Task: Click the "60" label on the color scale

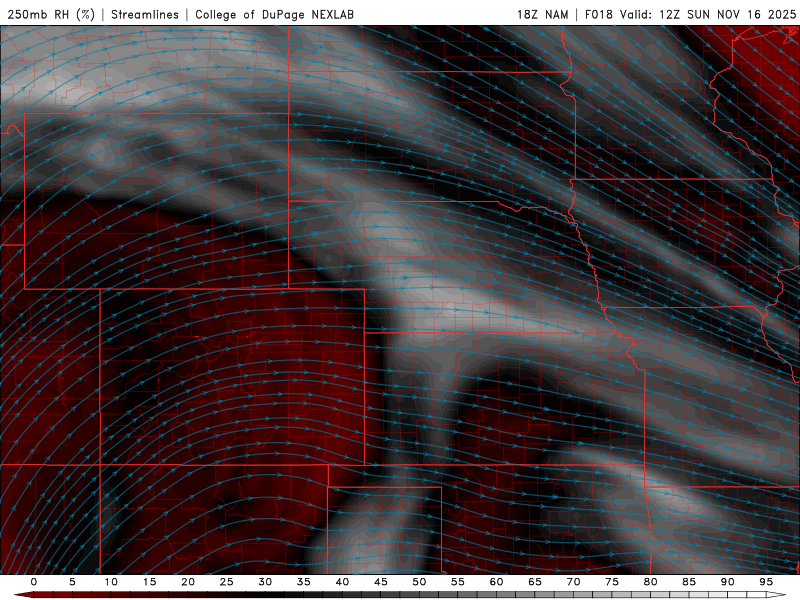Action: pos(496,582)
